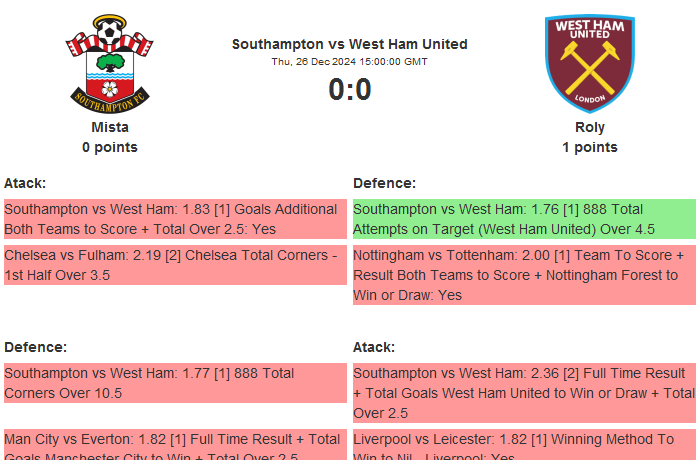Click the Southampton vs West Ham United title
The image size is (700, 460).
[x=349, y=44]
